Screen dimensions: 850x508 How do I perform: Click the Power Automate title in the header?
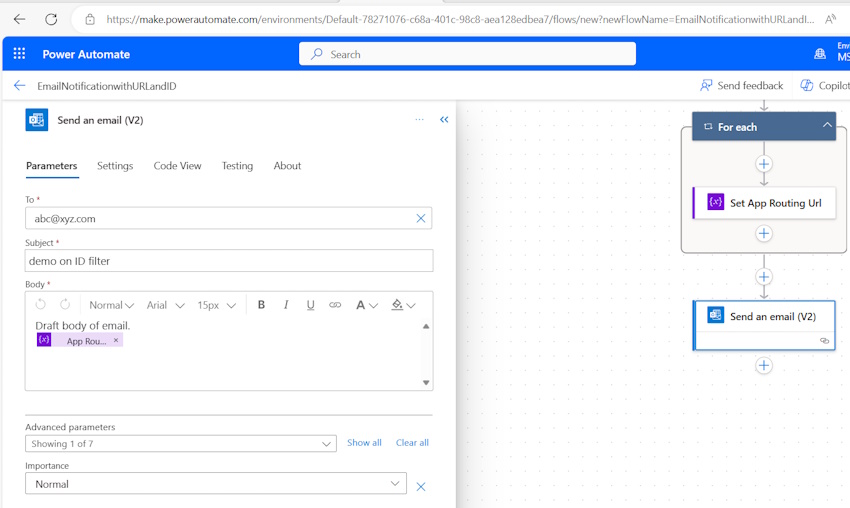click(x=86, y=54)
